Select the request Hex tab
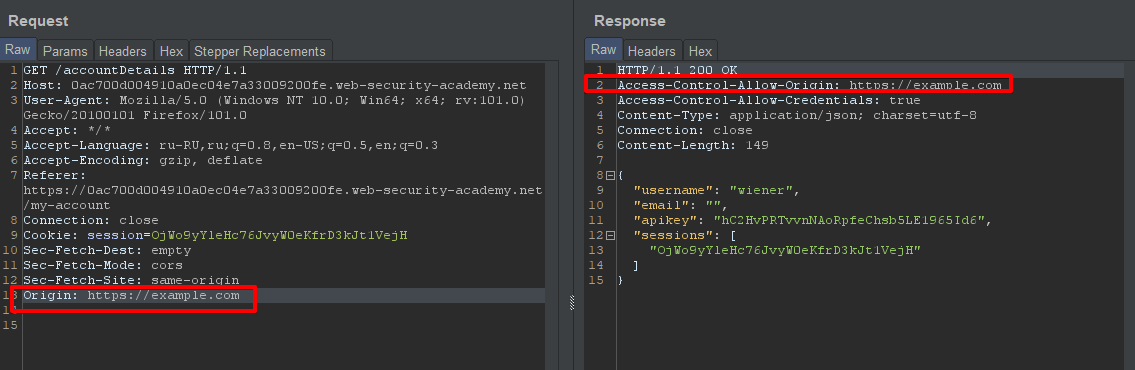 (171, 51)
